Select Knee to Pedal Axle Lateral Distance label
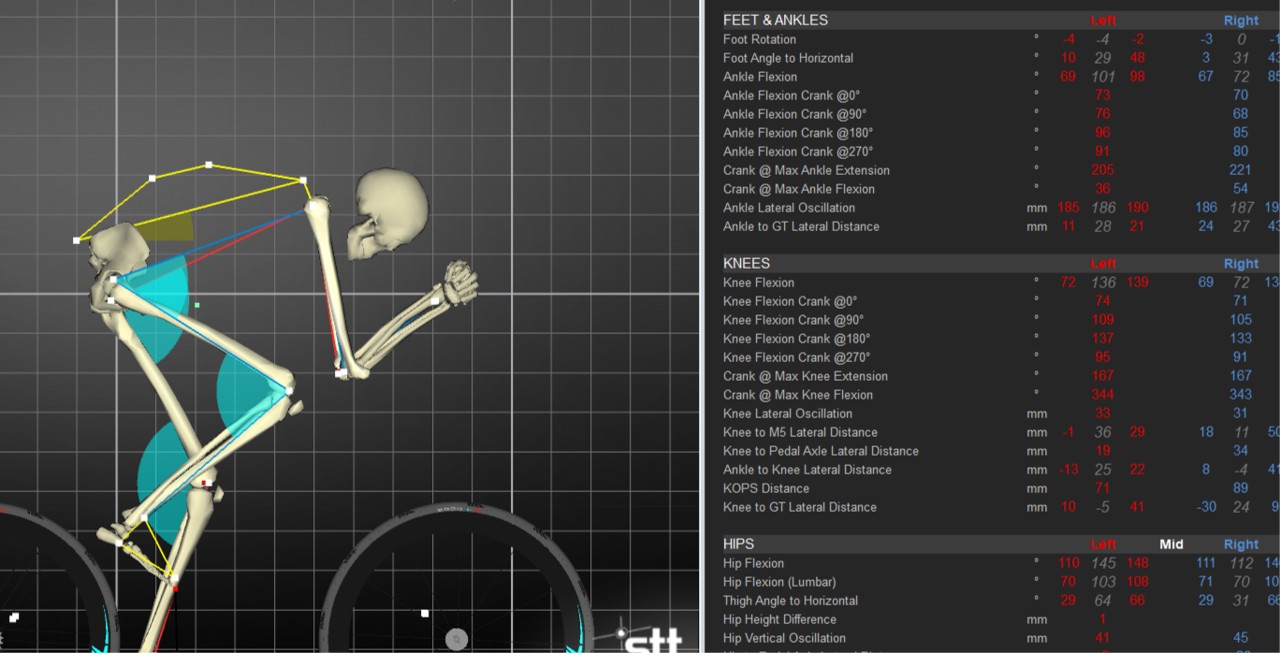The image size is (1280, 653). point(821,451)
